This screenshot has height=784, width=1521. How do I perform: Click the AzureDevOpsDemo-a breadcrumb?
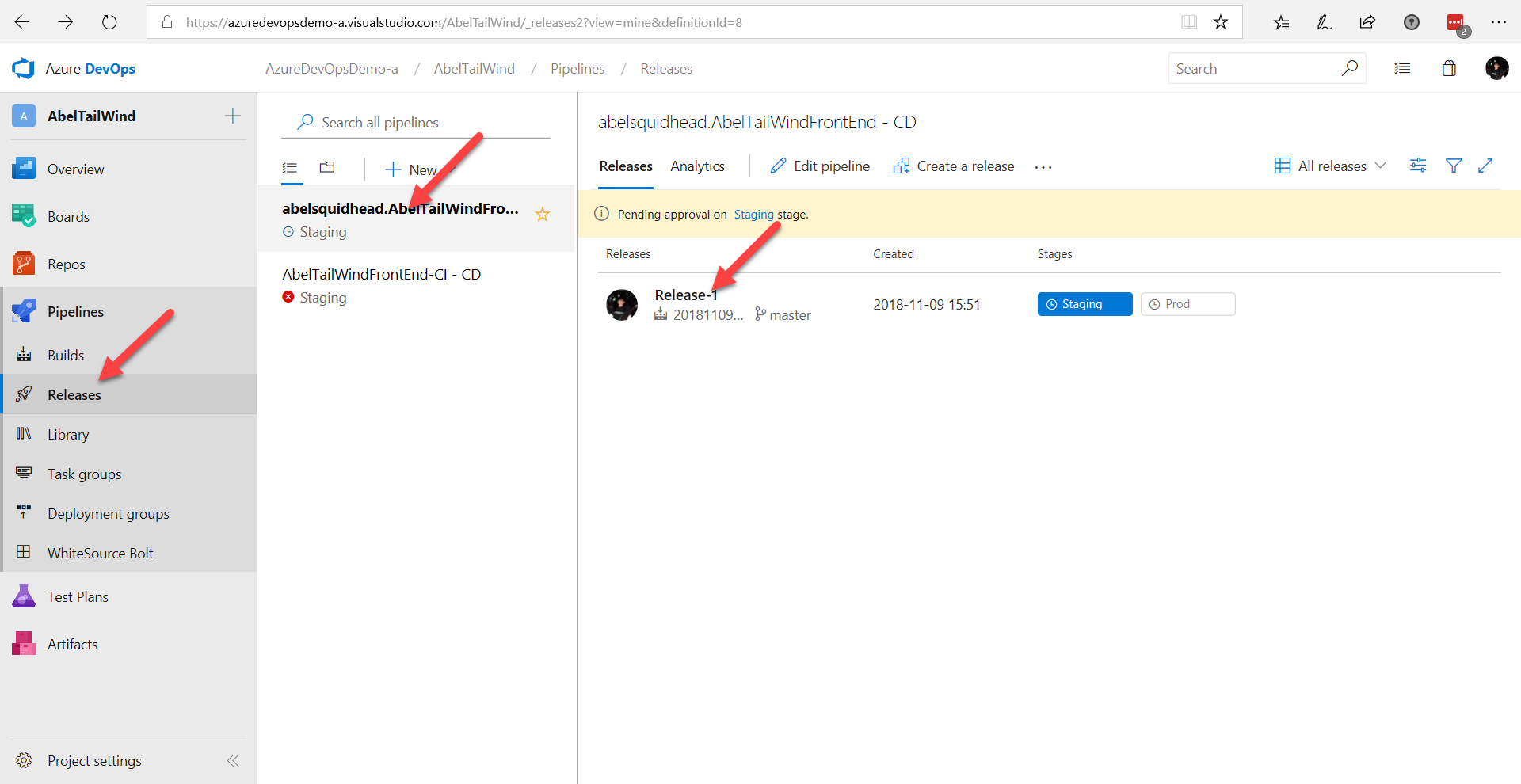point(332,69)
